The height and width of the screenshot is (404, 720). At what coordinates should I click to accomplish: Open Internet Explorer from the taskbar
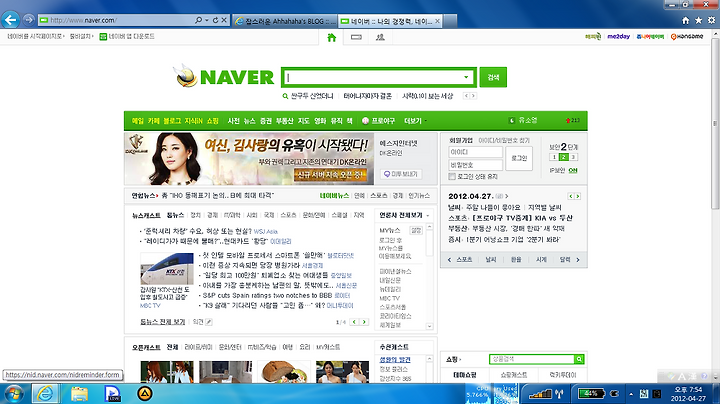click(x=45, y=393)
